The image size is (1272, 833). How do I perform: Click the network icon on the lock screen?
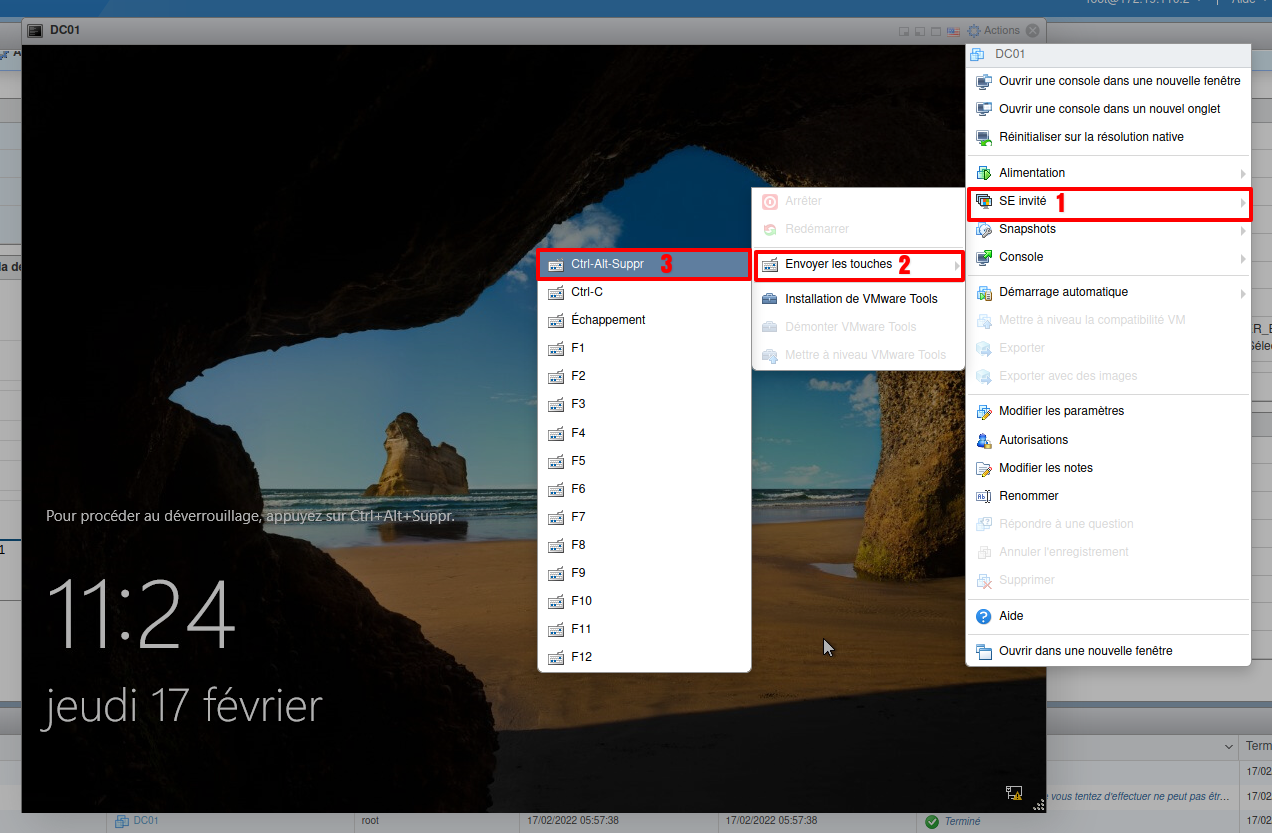1013,793
